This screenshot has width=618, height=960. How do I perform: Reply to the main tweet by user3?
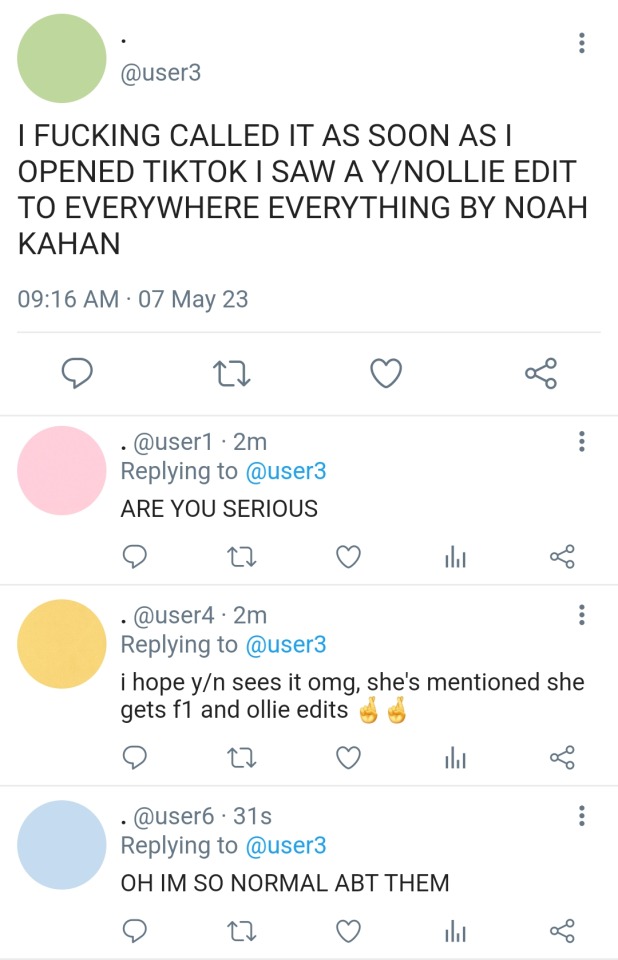tap(78, 374)
